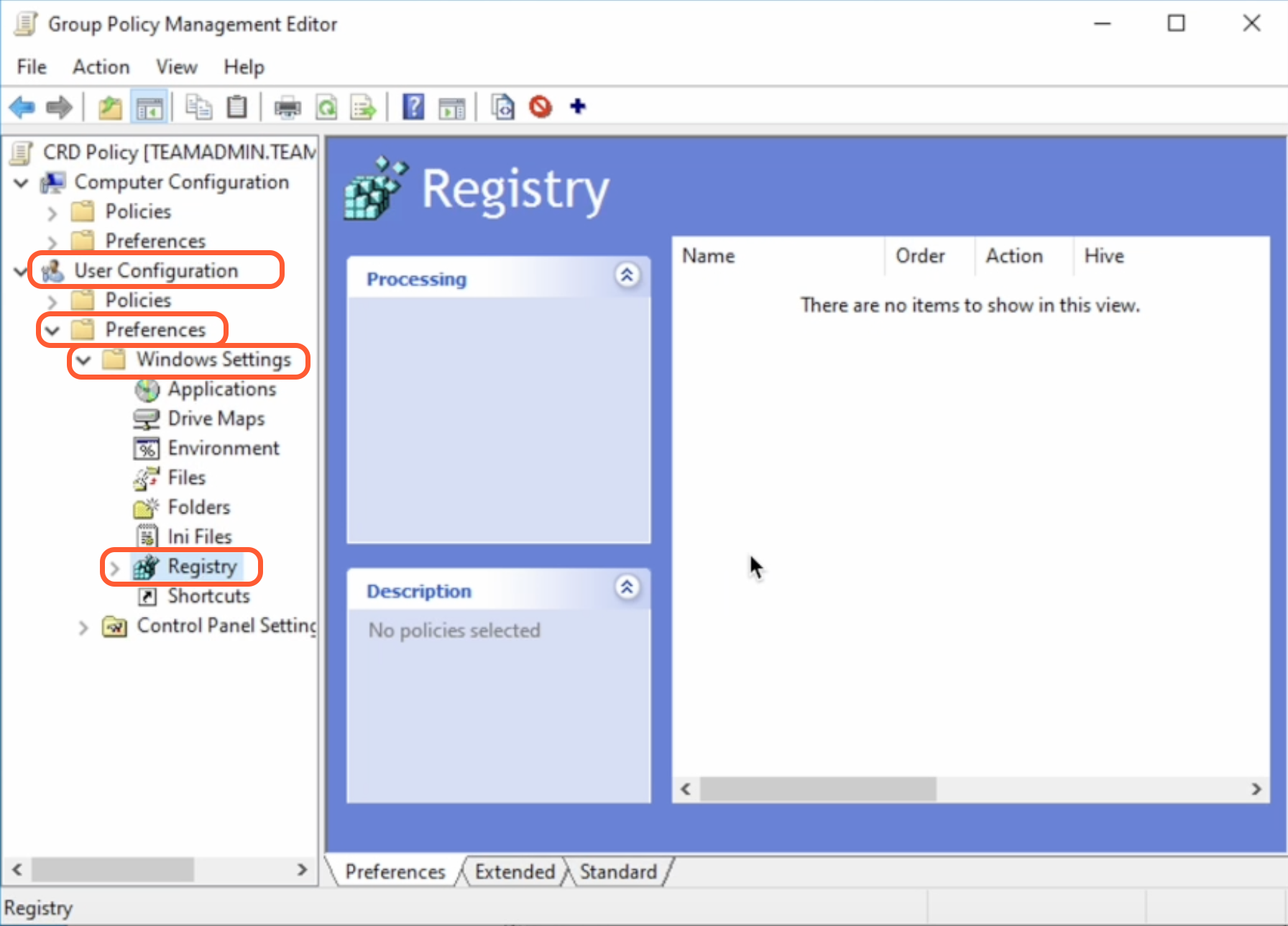
Task: Toggle the Show/Hide Console Tree button
Action: 149,108
